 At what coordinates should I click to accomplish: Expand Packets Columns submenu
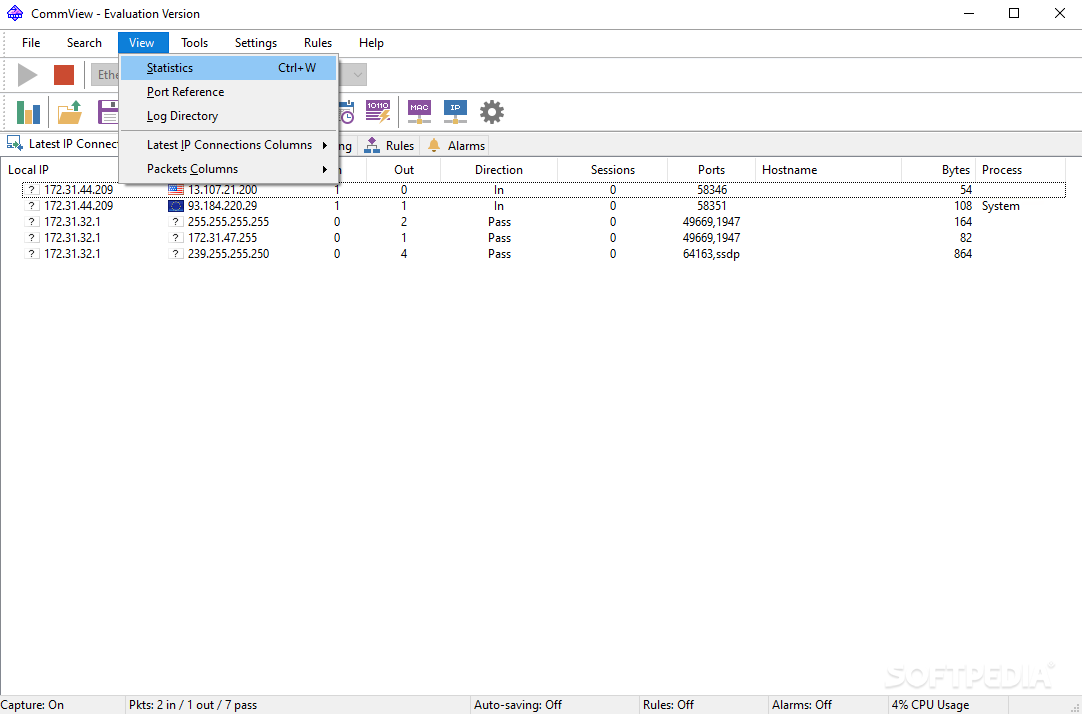coord(228,169)
